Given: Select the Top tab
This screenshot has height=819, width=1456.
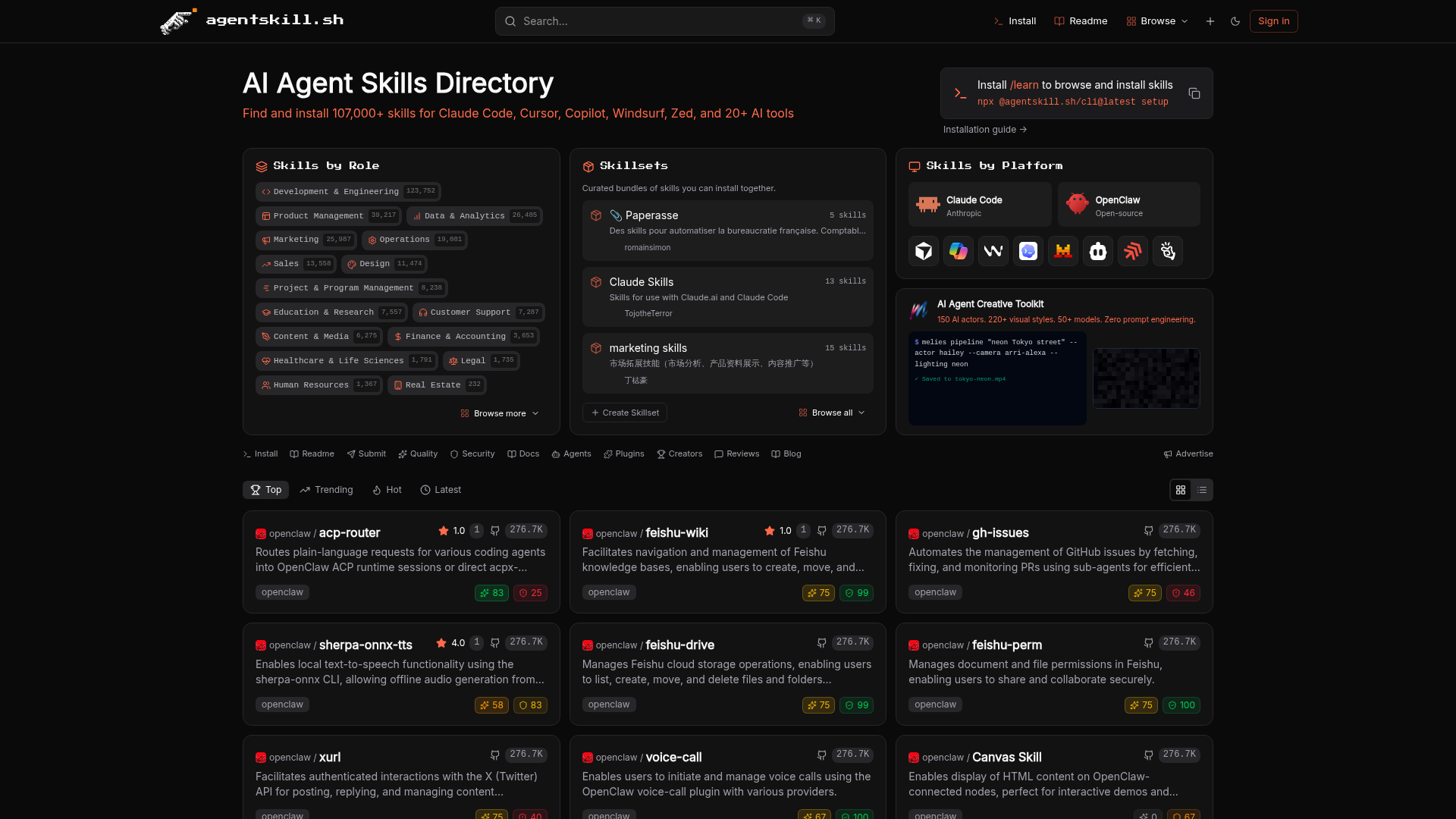Looking at the screenshot, I should pyautogui.click(x=265, y=490).
